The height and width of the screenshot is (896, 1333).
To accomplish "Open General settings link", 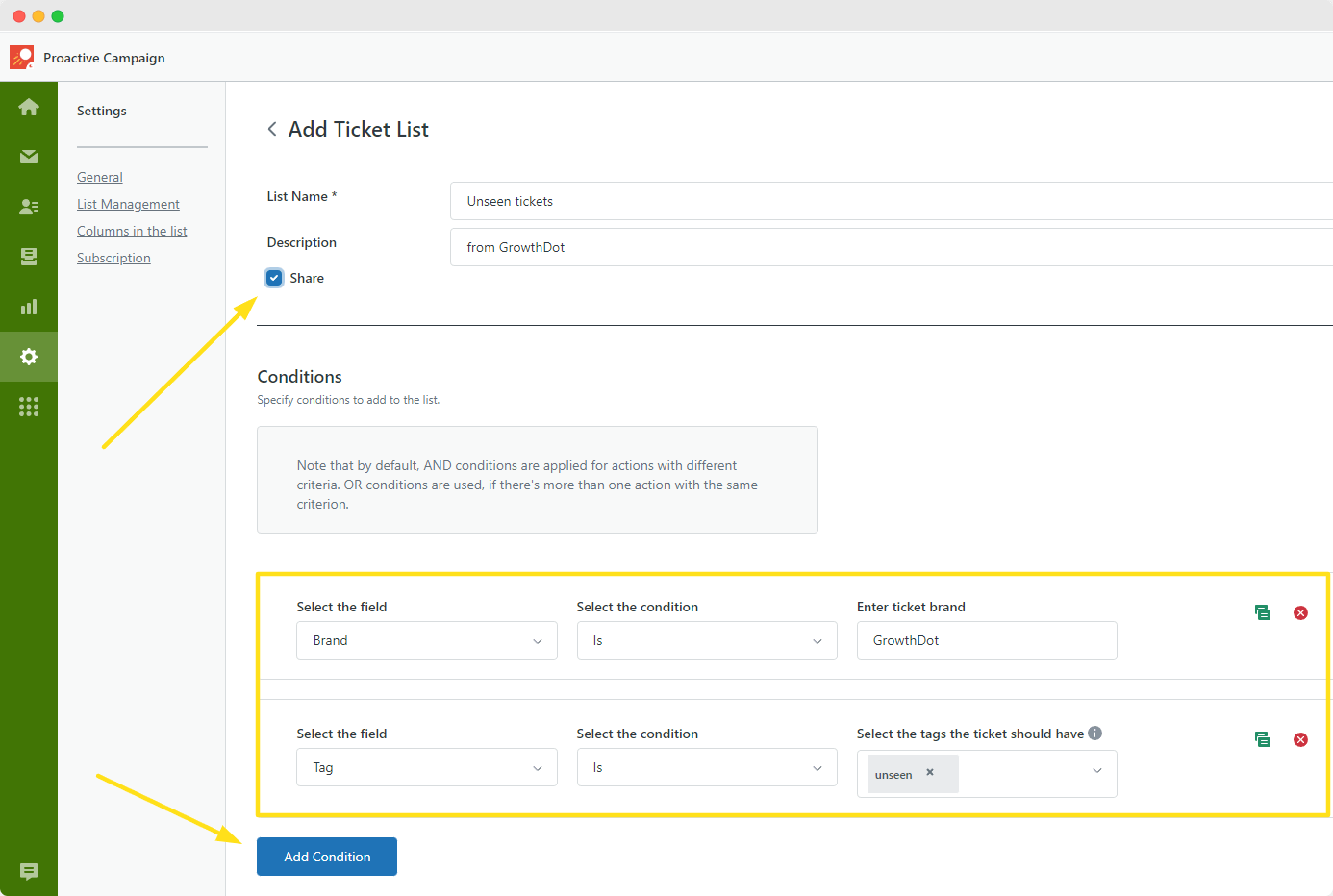I will pyautogui.click(x=100, y=177).
